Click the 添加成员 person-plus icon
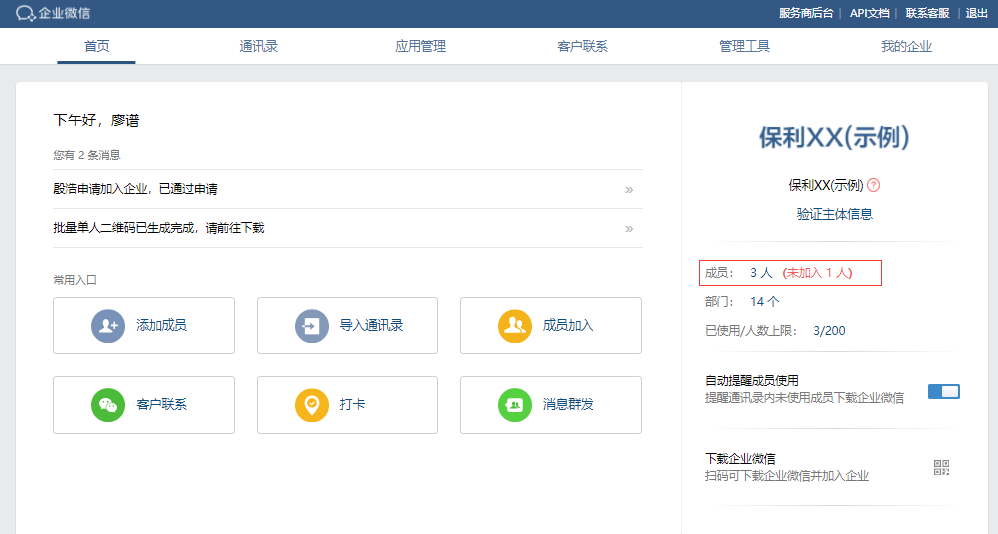Viewport: 998px width, 534px height. (108, 326)
